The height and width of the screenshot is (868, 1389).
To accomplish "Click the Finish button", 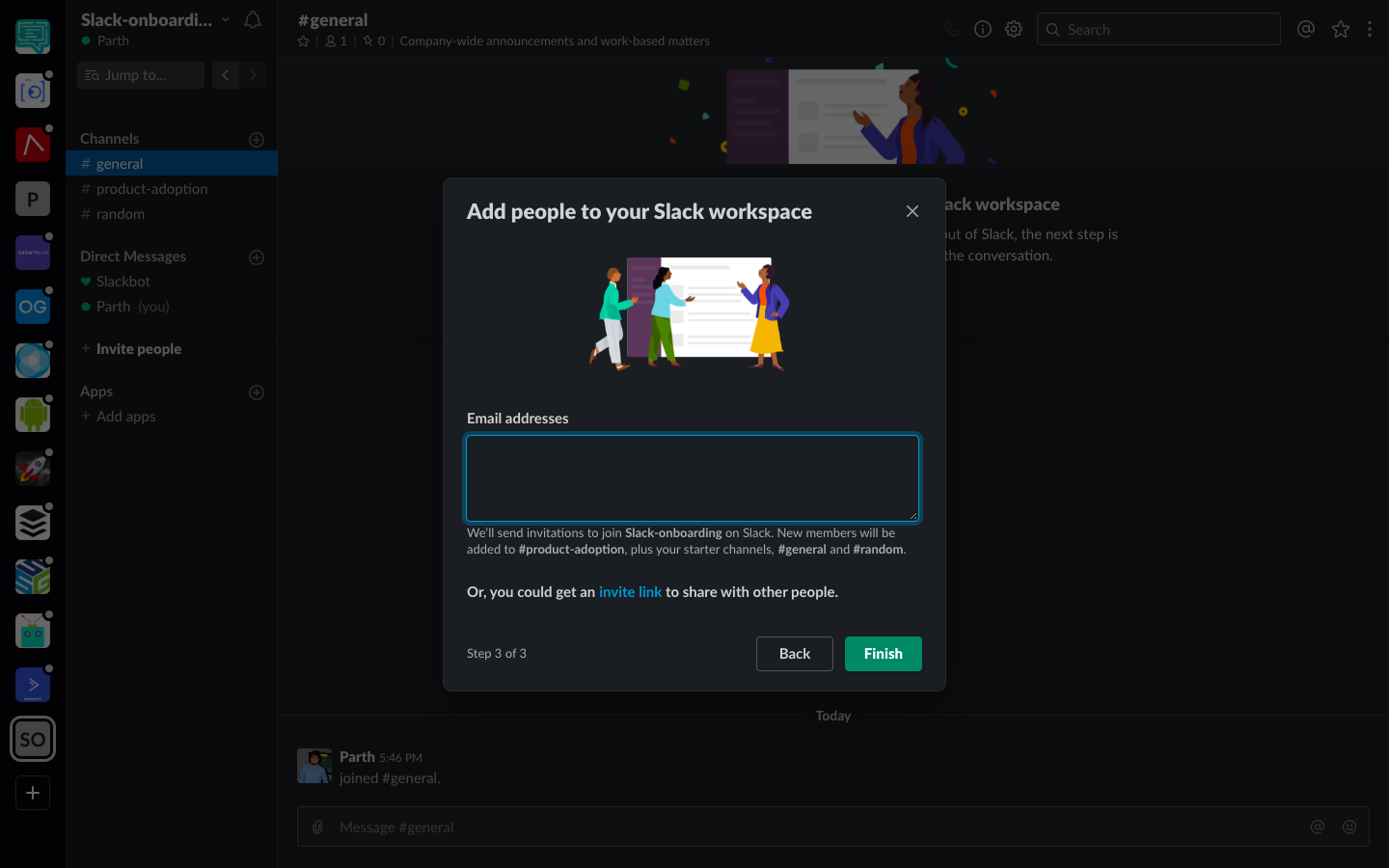I will click(x=884, y=654).
